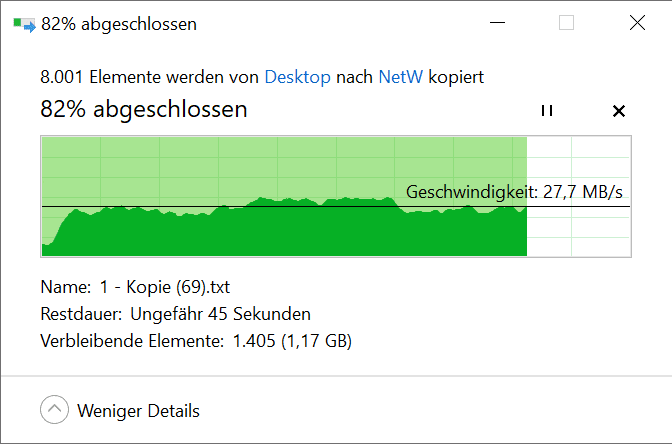672x444 pixels.
Task: Pause the copy operation
Action: point(547,111)
